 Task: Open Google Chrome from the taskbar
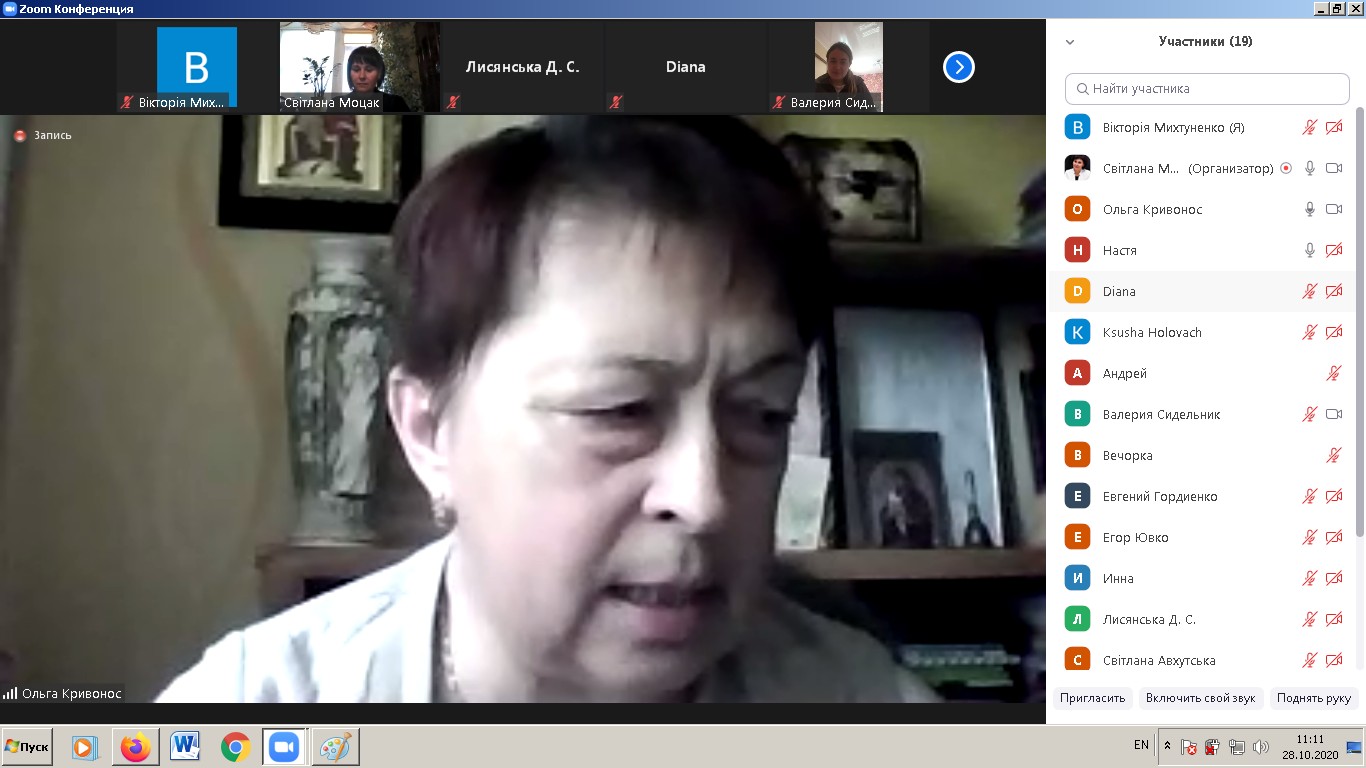pos(235,747)
